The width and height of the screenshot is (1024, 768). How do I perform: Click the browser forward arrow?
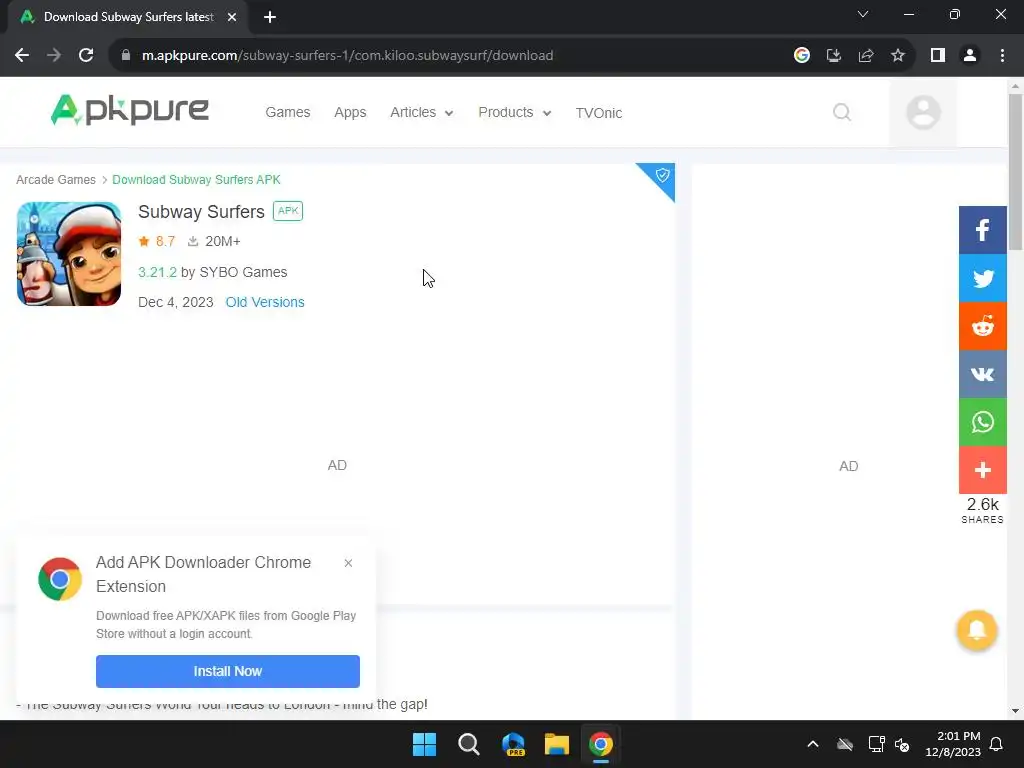pos(54,56)
